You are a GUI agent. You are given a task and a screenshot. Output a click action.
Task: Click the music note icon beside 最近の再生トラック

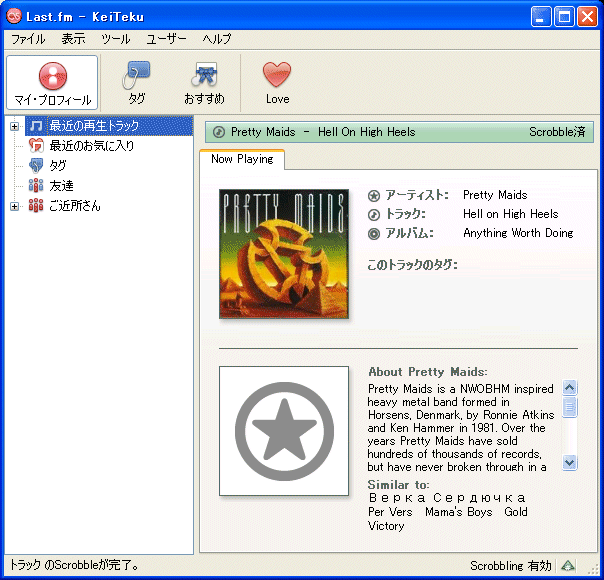coord(36,126)
